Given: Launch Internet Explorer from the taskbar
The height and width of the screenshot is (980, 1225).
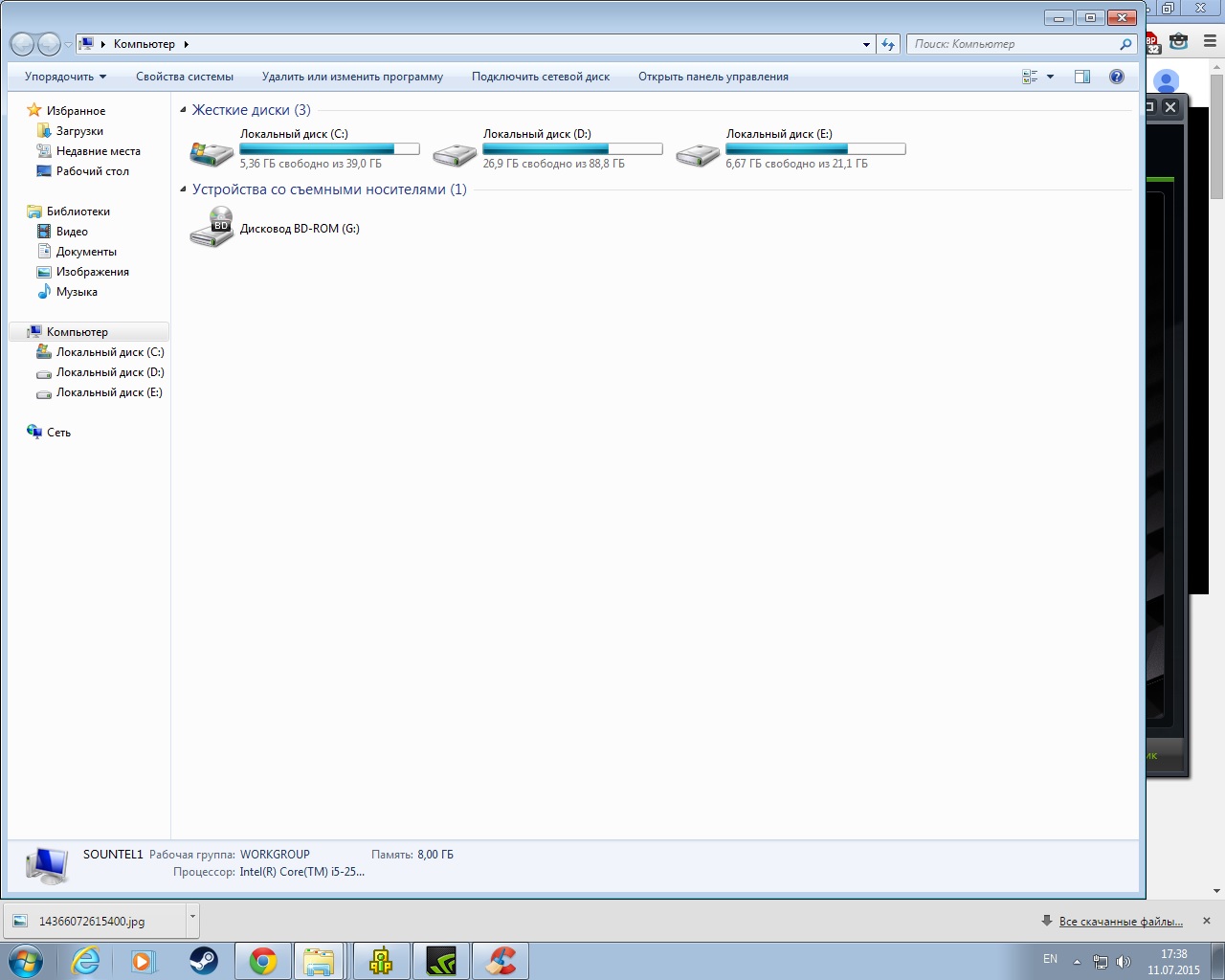Looking at the screenshot, I should pos(86,961).
